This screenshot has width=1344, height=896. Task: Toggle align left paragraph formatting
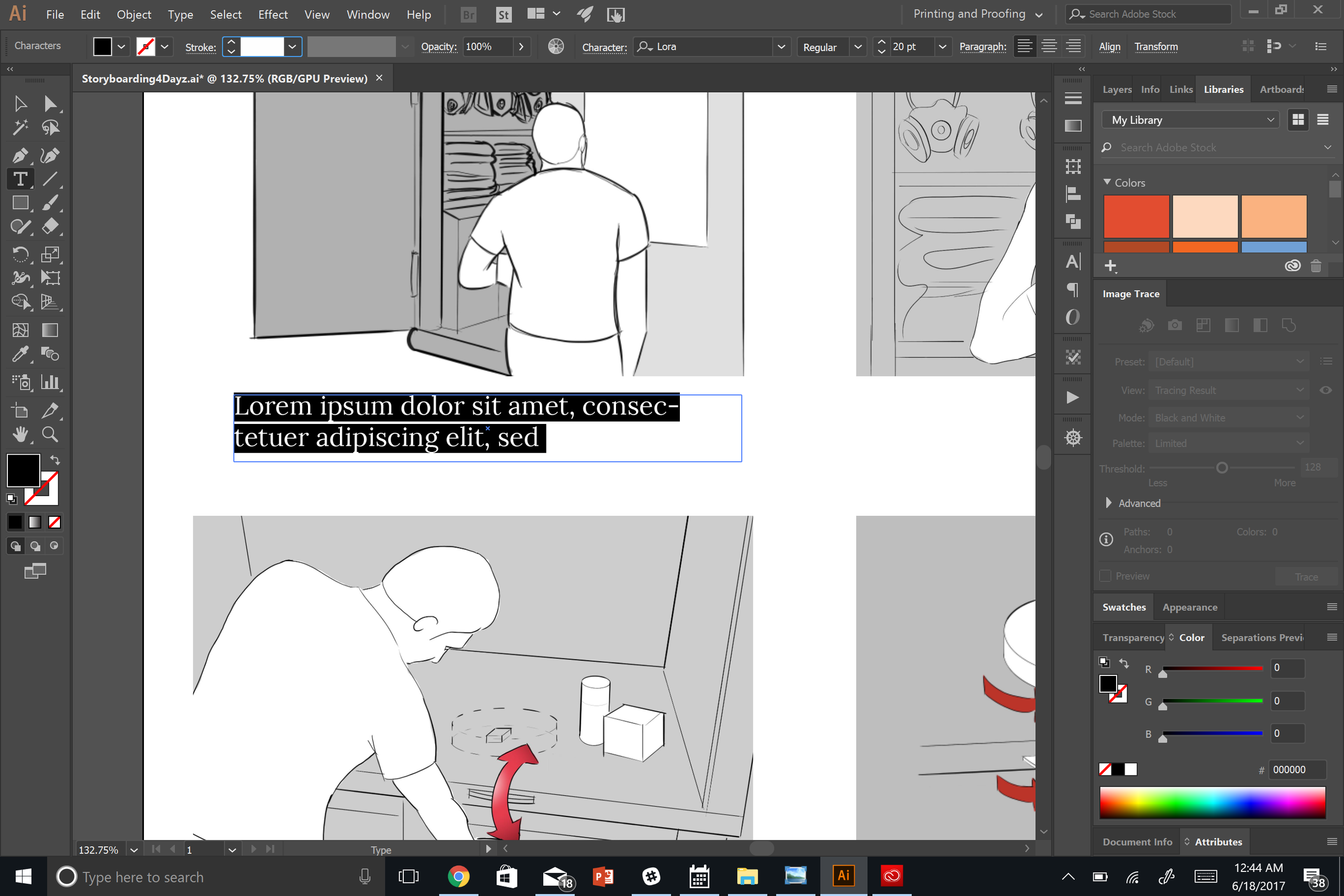coord(1025,46)
